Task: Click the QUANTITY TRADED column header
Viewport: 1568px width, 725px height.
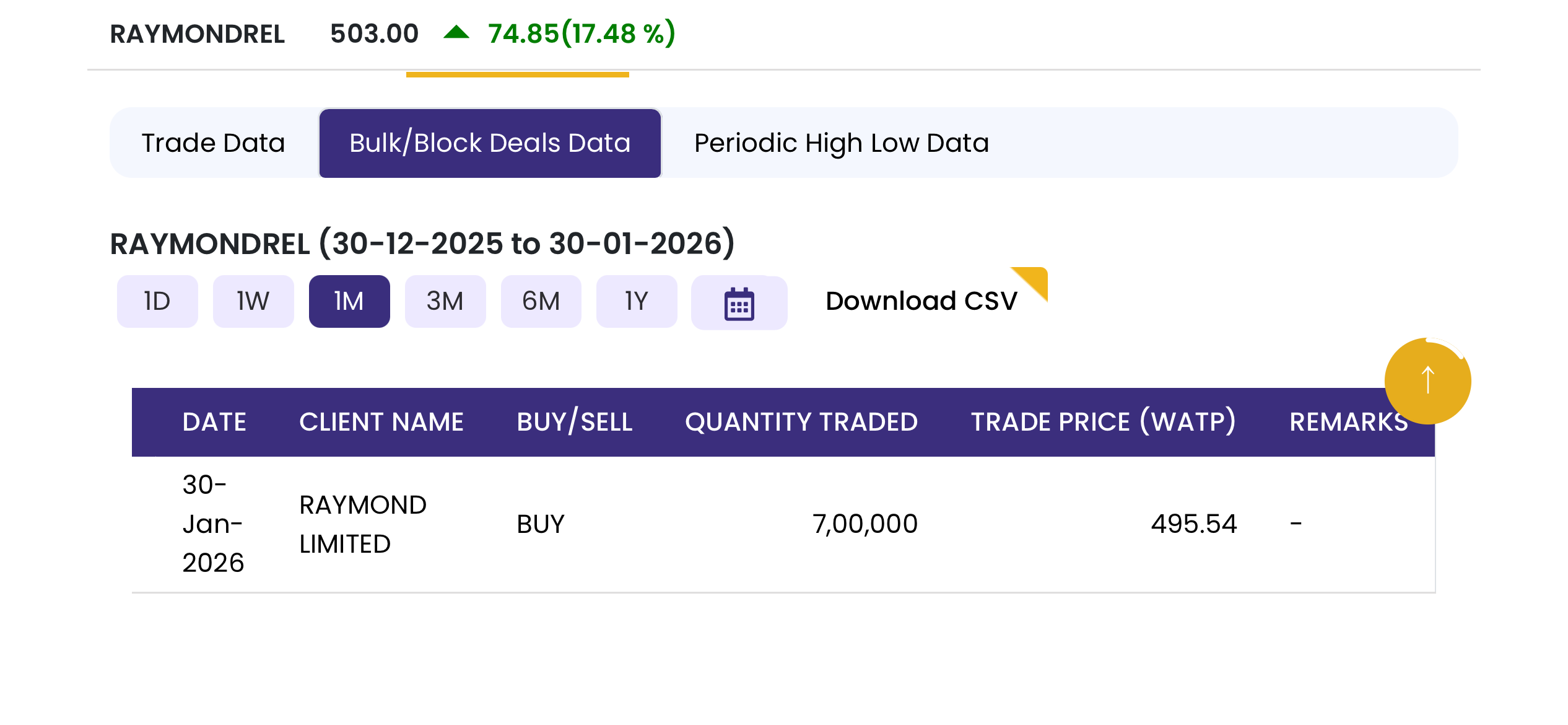Action: pos(801,422)
